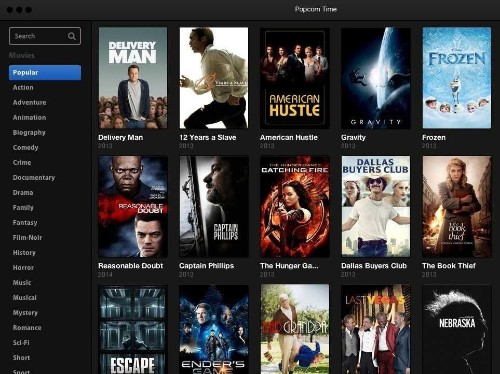
Task: Choose the Nebraska movie poster
Action: (x=457, y=329)
